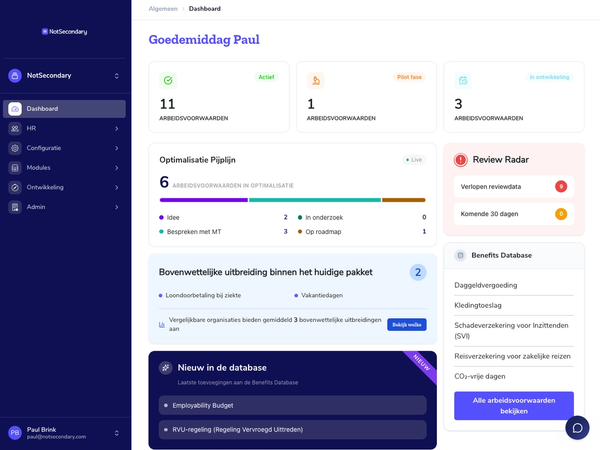This screenshot has height=450, width=600.
Task: Click the Admin icon in the sidebar
Action: coord(15,207)
